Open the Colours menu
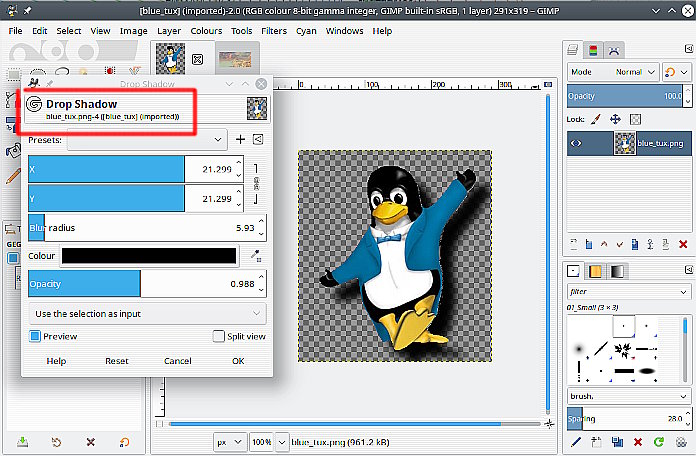This screenshot has width=696, height=456. 206,31
